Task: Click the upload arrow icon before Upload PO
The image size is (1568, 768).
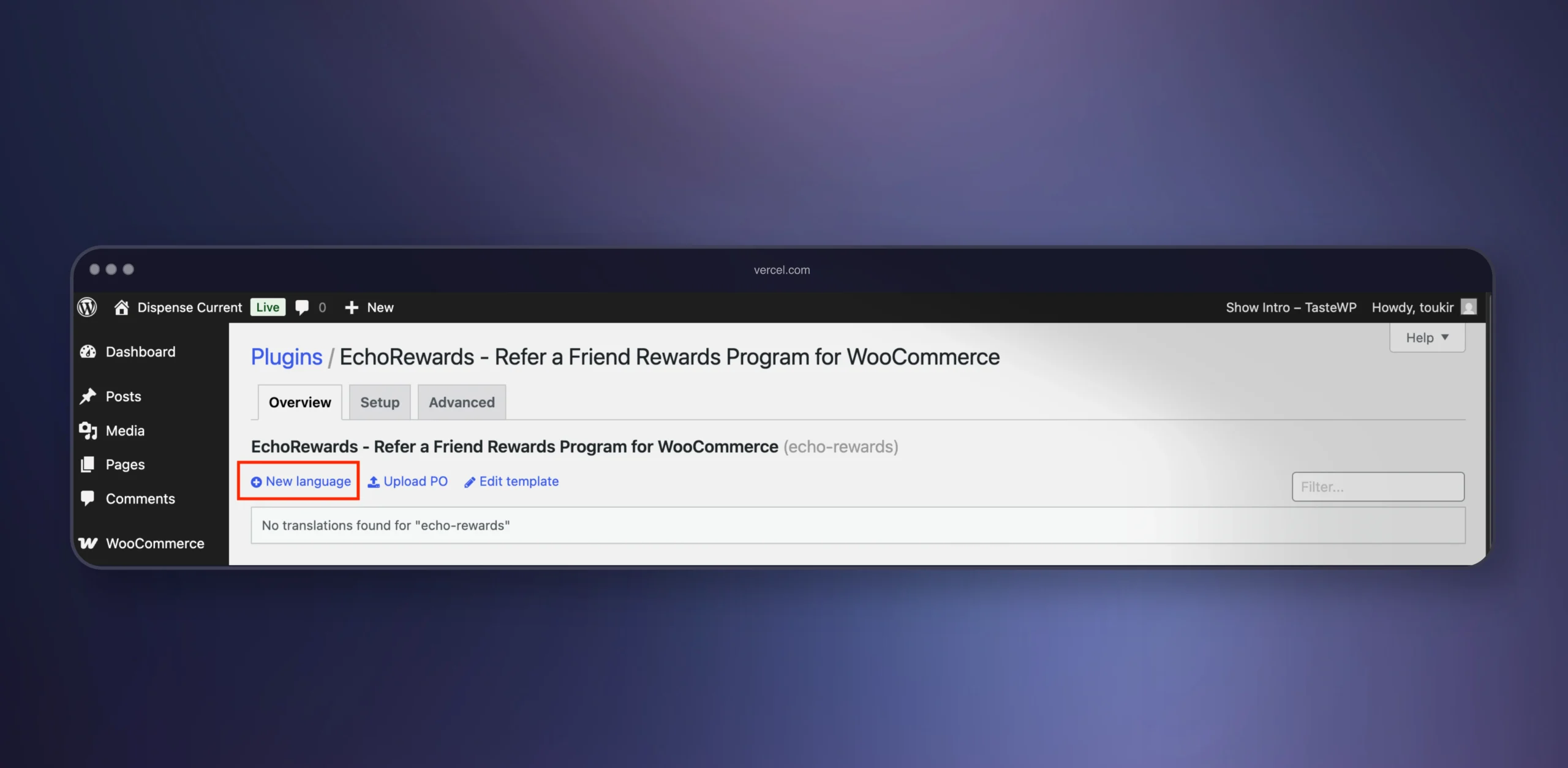Action: click(x=374, y=482)
